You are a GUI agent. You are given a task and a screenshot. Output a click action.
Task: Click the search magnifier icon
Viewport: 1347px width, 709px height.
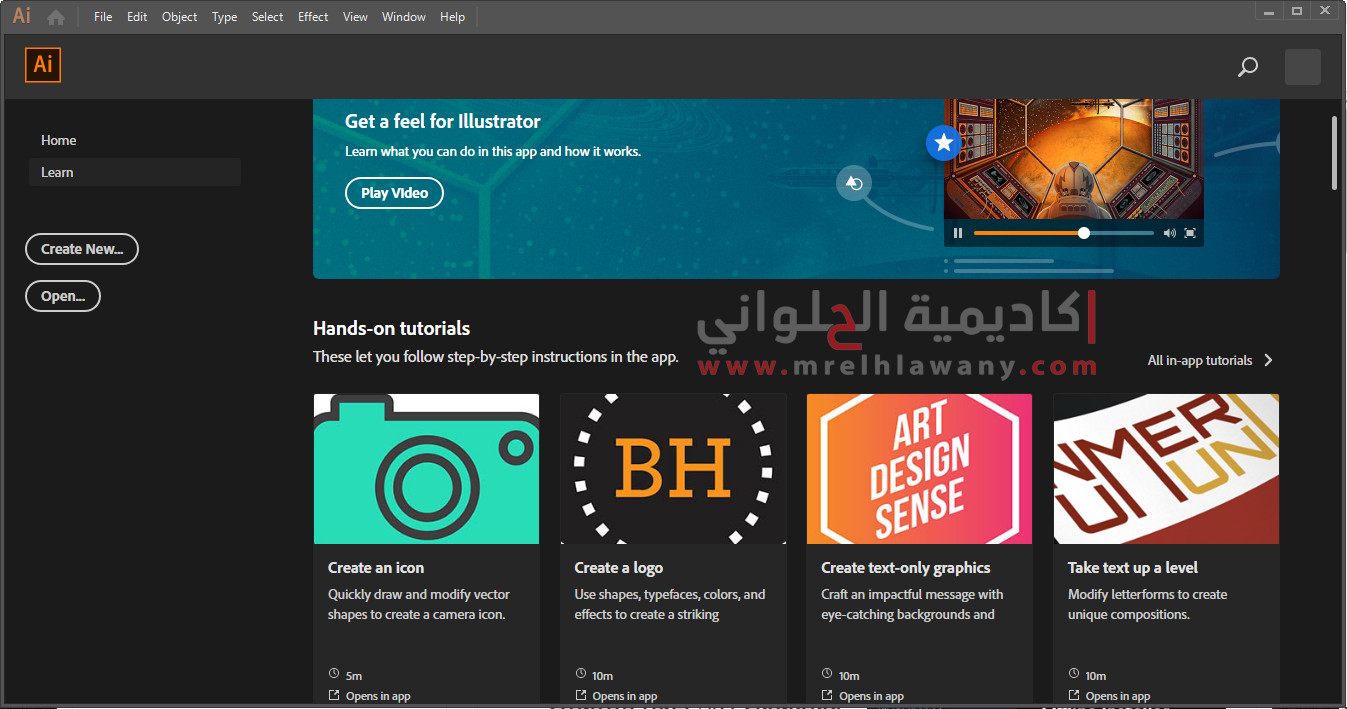[1248, 67]
